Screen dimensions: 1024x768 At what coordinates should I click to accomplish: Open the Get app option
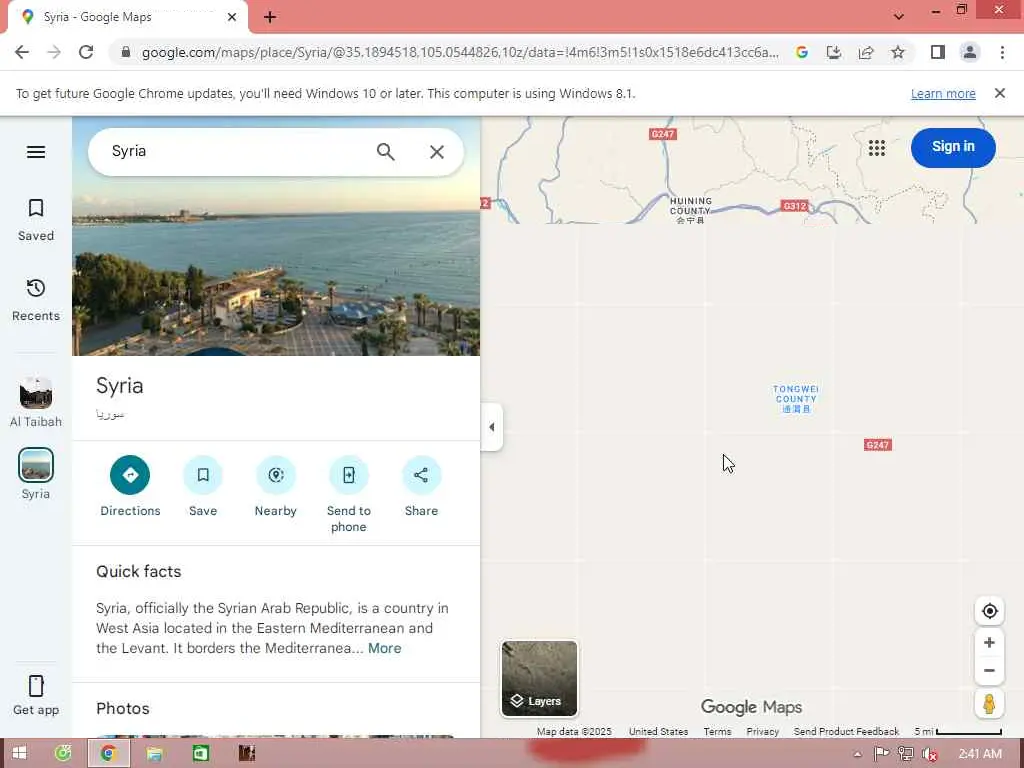[x=36, y=696]
